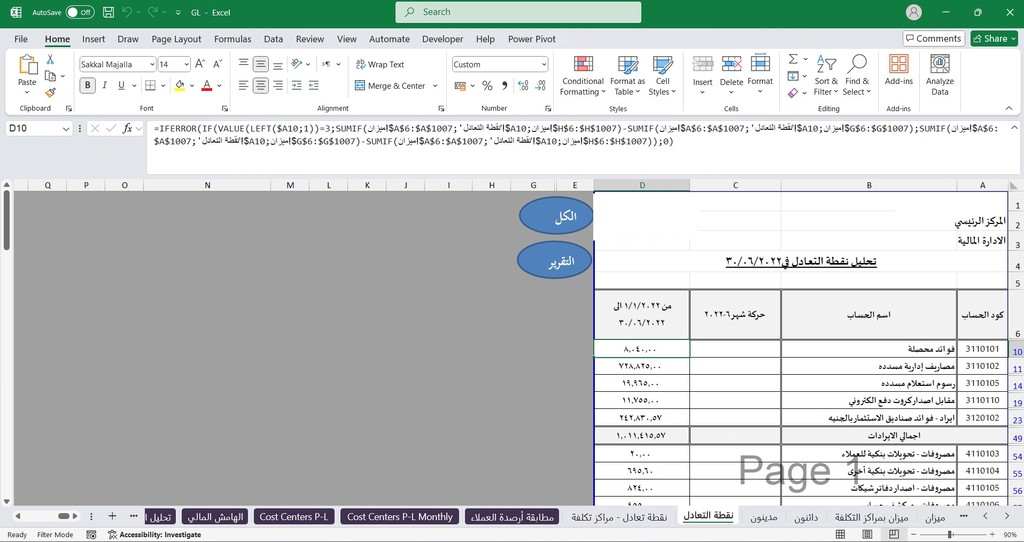Click the Insert Function fx icon
The height and width of the screenshot is (542, 1024).
pos(127,129)
